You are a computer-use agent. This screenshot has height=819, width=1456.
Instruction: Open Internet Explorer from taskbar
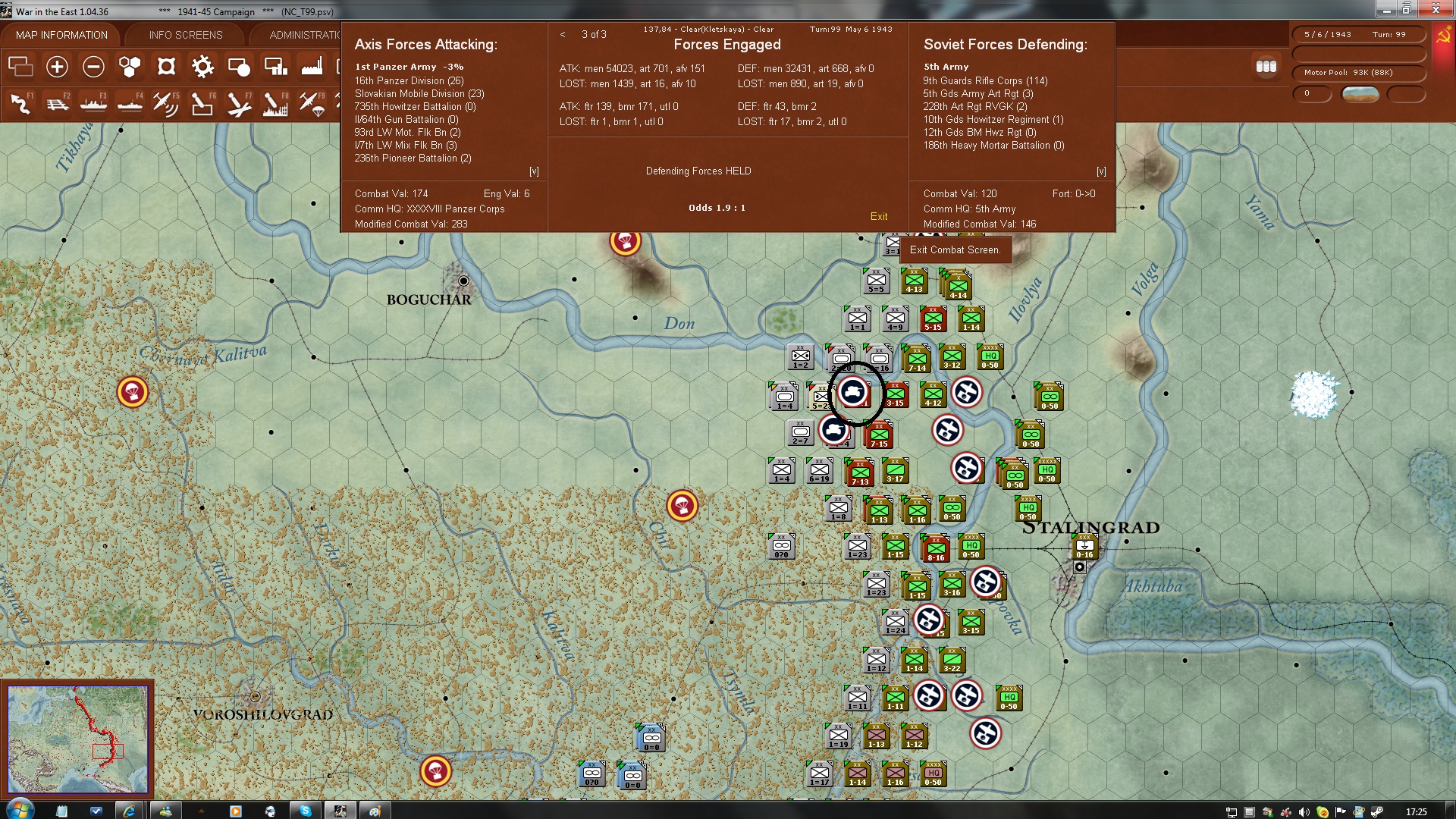tap(129, 810)
